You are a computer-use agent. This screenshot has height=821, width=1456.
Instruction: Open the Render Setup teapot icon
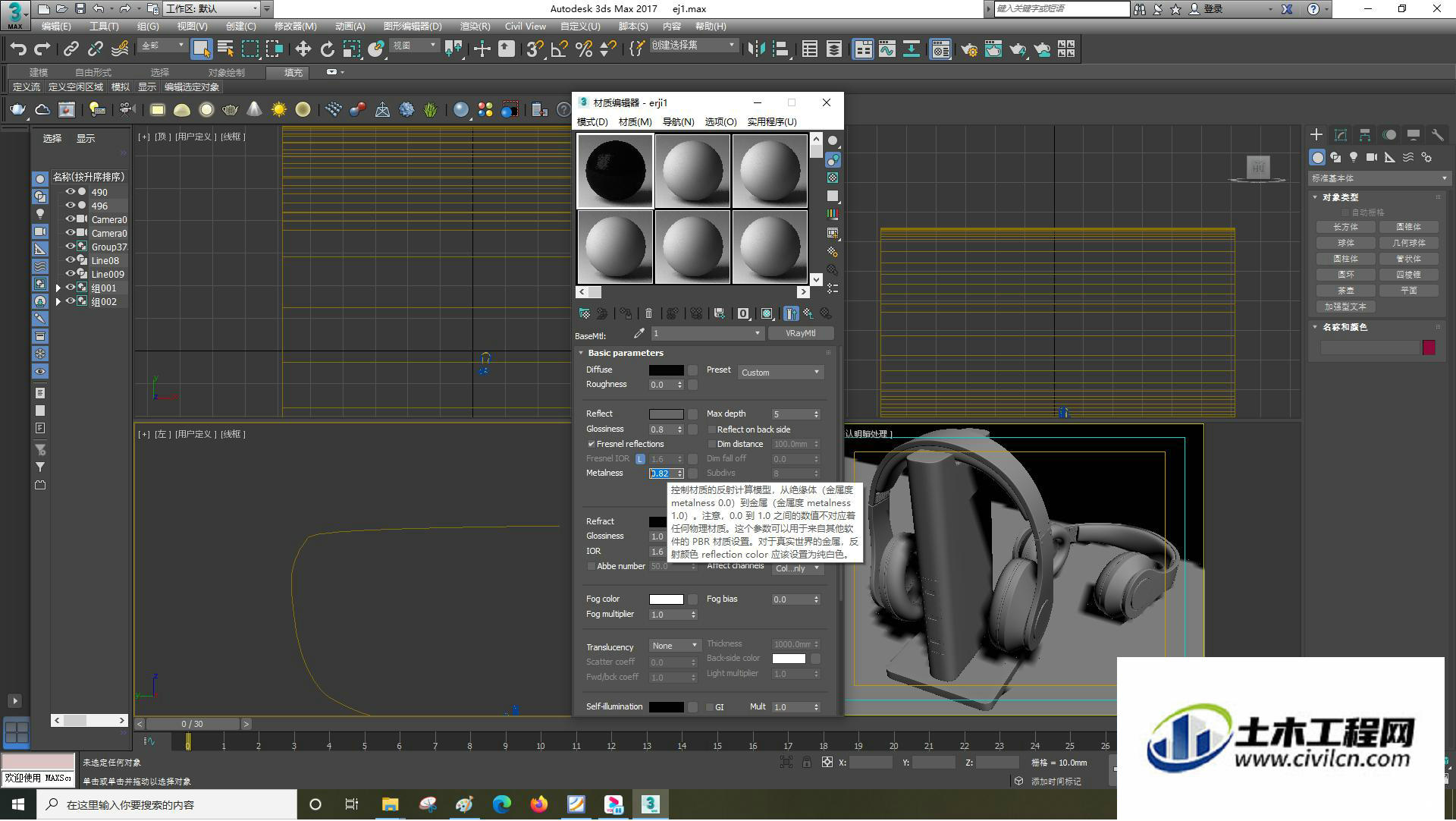pos(969,49)
